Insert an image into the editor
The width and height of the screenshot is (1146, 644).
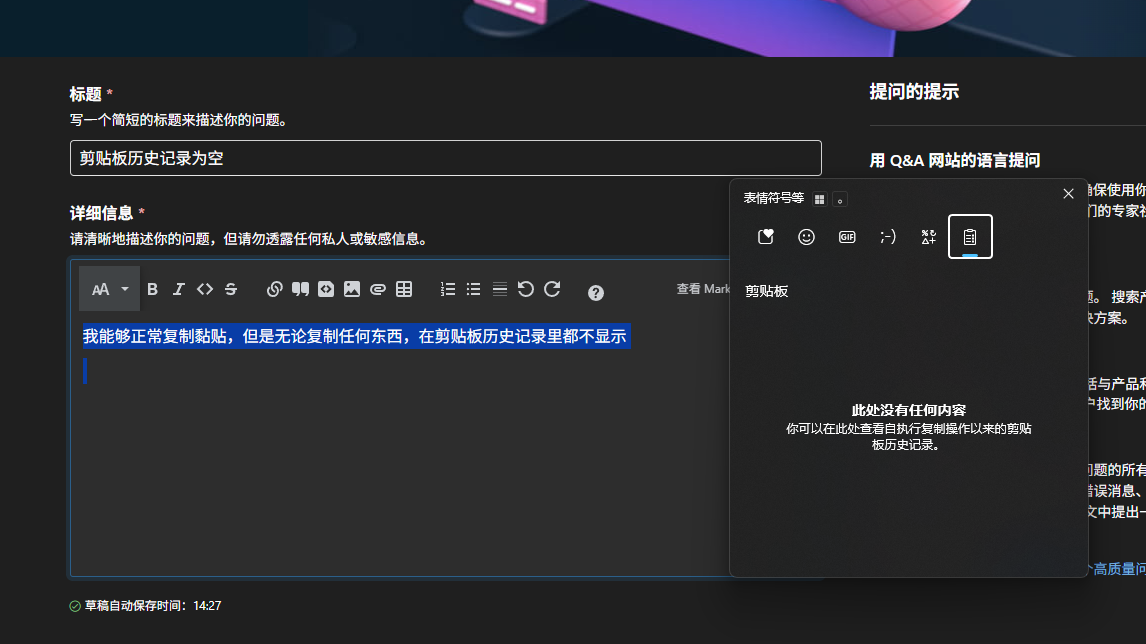click(x=351, y=289)
